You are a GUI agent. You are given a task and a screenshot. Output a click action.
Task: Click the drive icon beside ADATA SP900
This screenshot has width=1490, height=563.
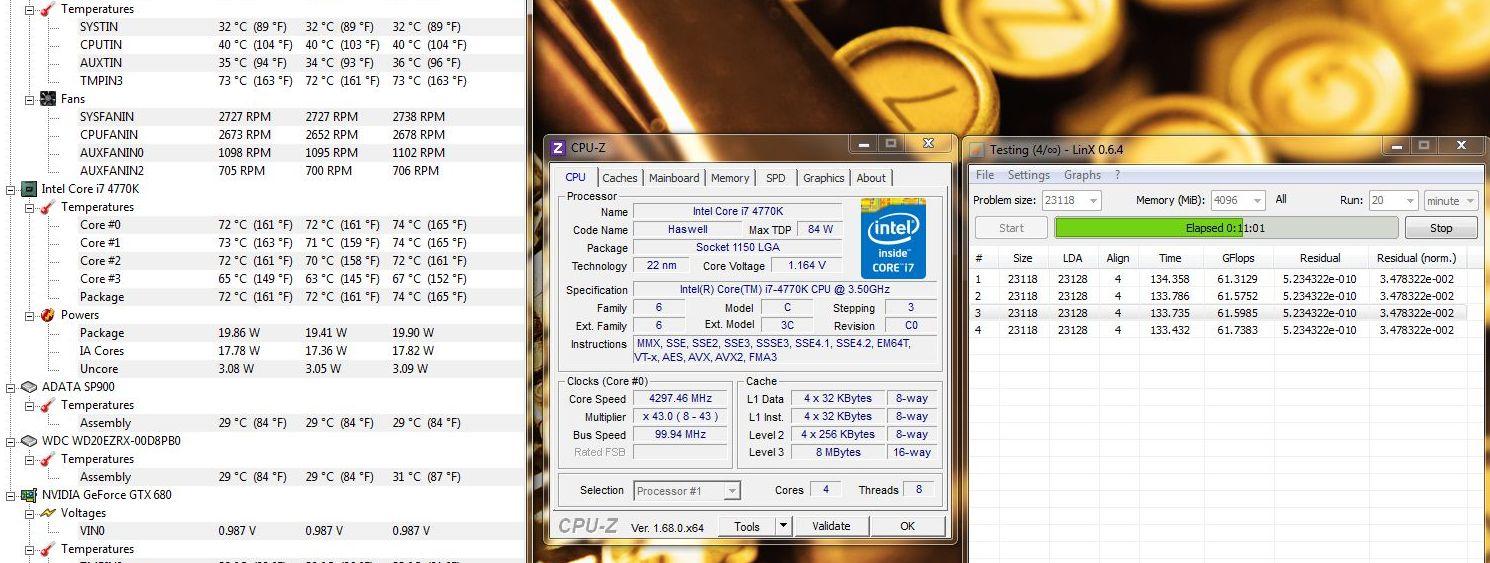click(x=29, y=387)
